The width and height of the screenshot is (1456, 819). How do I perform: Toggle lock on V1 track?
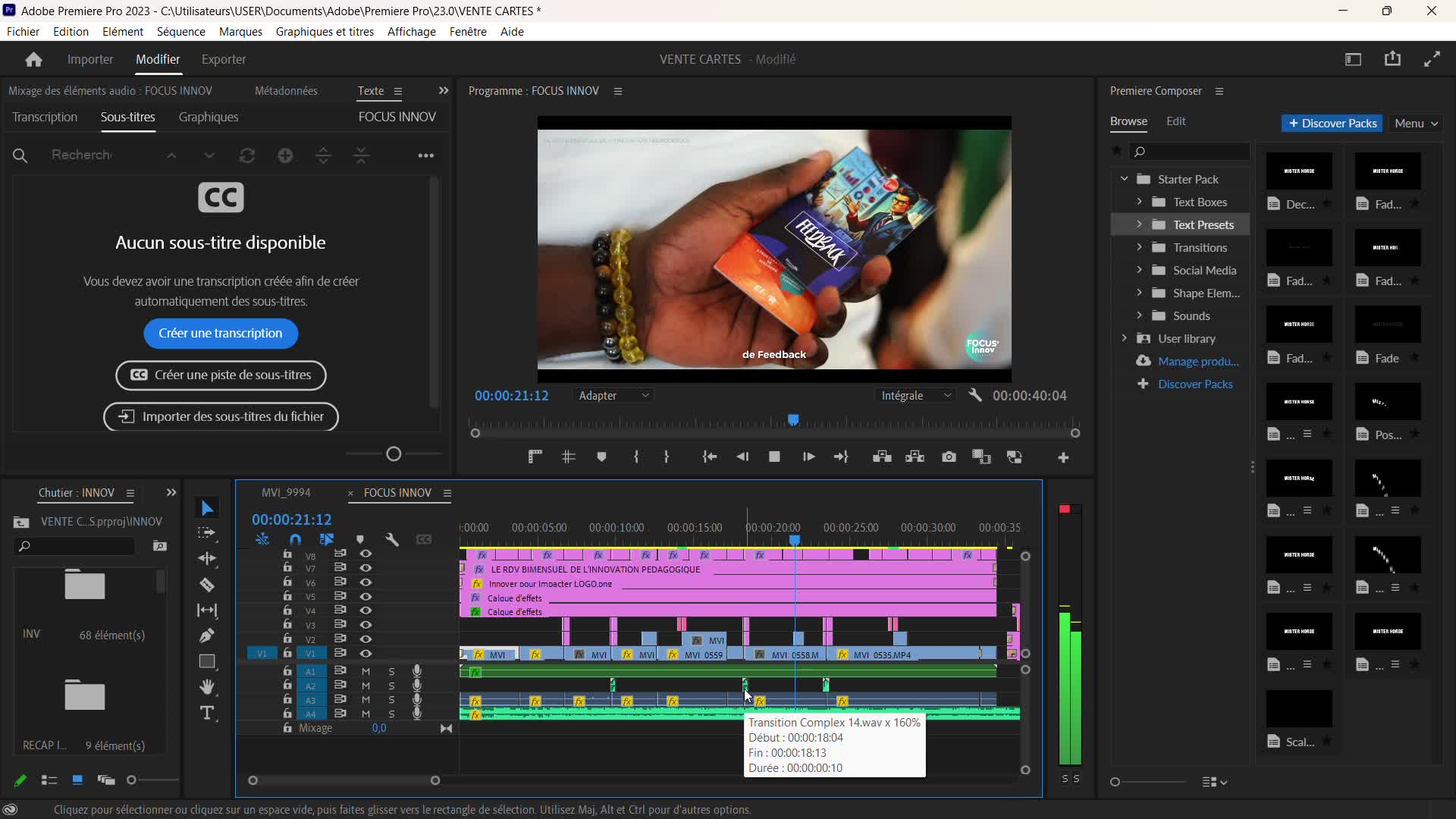(x=287, y=653)
